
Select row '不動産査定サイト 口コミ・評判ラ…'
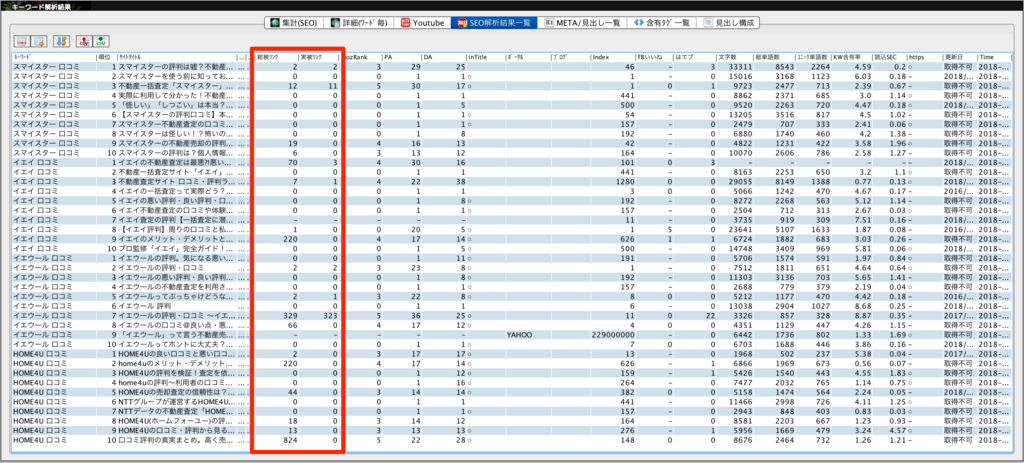[511, 181]
